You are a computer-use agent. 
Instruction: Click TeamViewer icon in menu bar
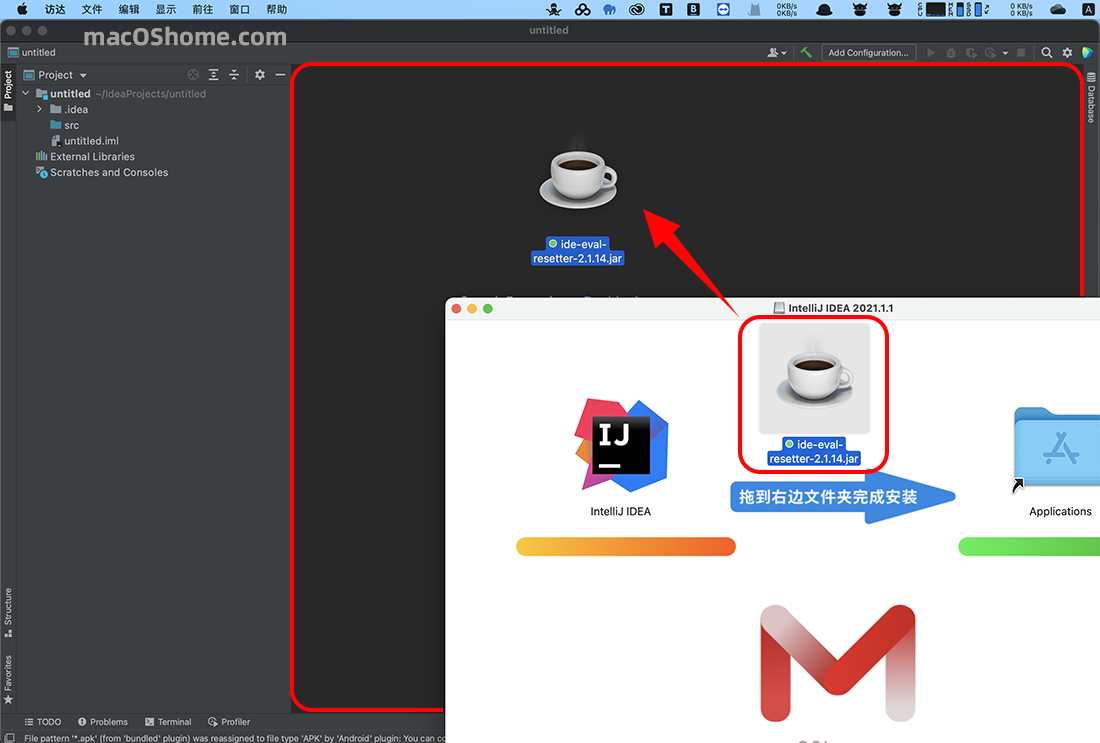tap(723, 10)
